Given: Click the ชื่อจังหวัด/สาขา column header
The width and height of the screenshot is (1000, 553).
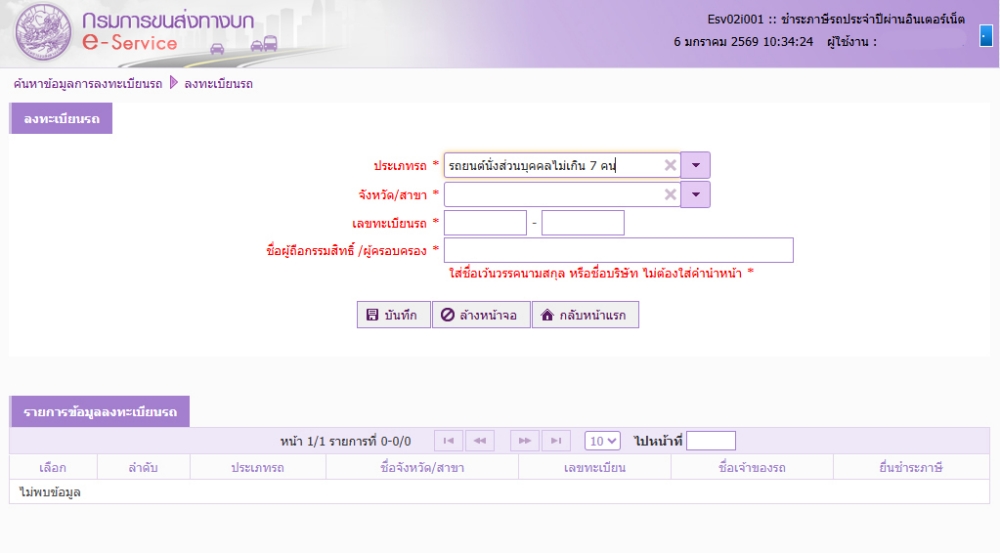Looking at the screenshot, I should (x=422, y=468).
